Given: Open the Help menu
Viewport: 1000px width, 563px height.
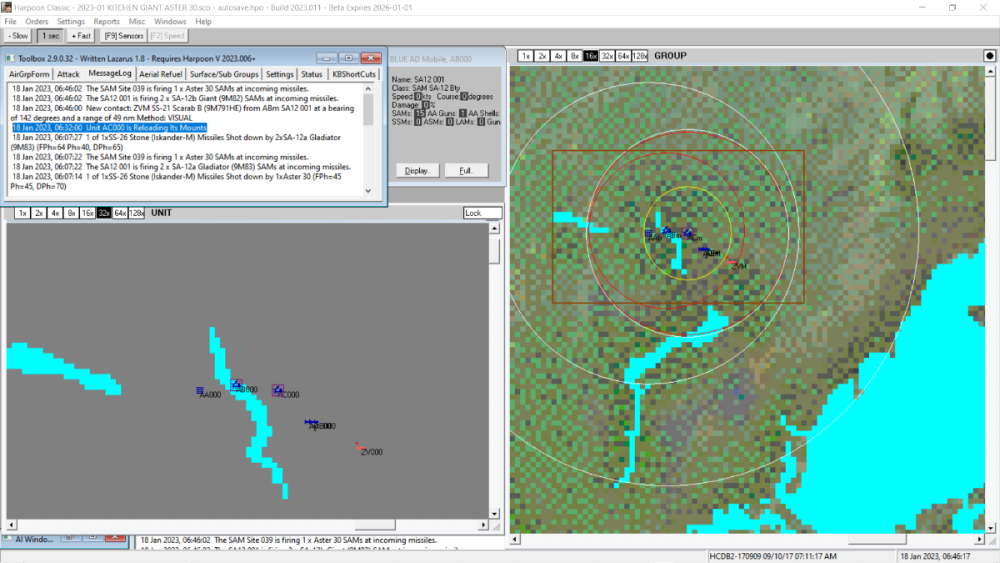Looking at the screenshot, I should (x=203, y=22).
